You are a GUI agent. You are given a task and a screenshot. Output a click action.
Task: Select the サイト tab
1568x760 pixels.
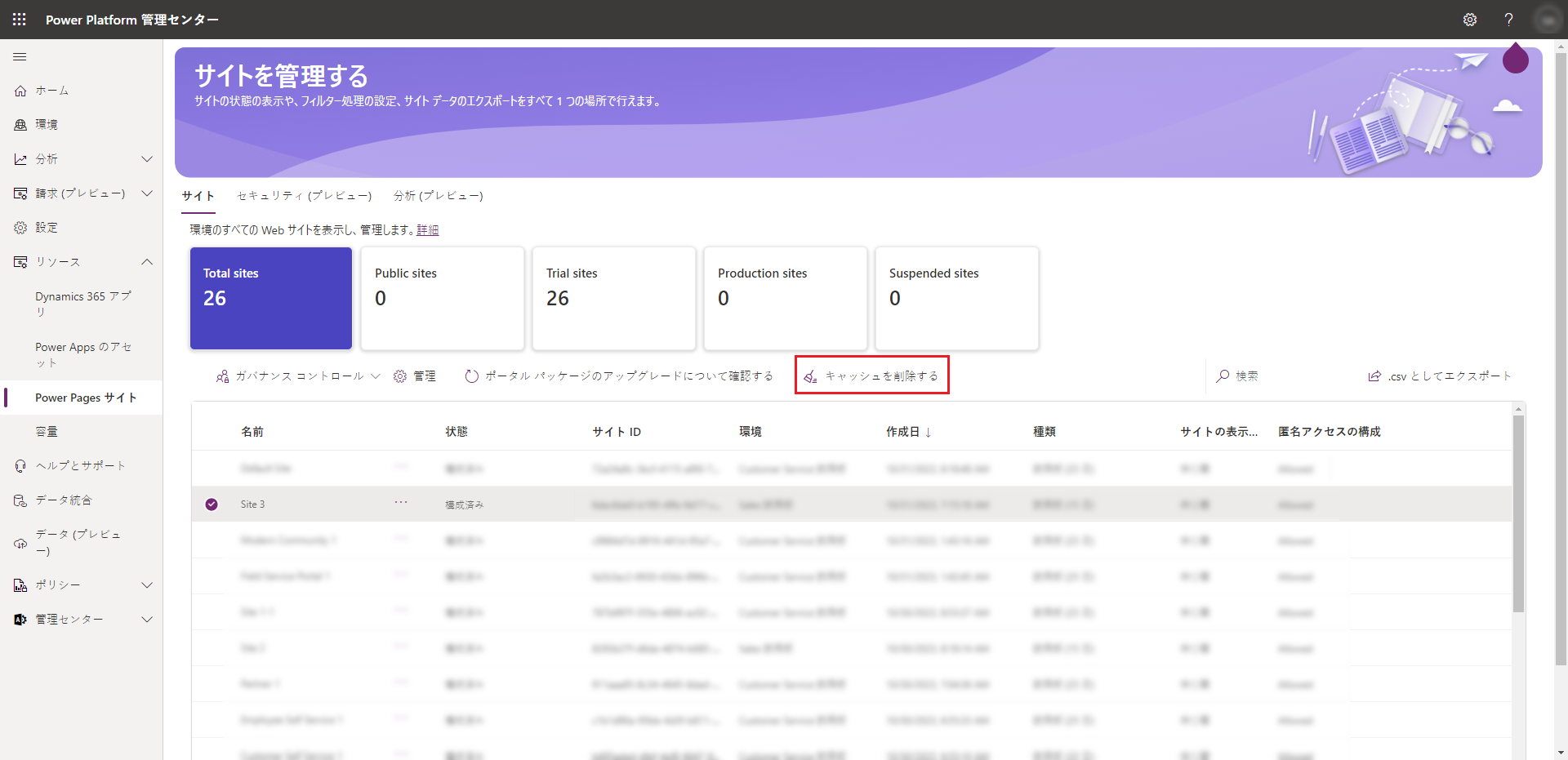click(198, 196)
